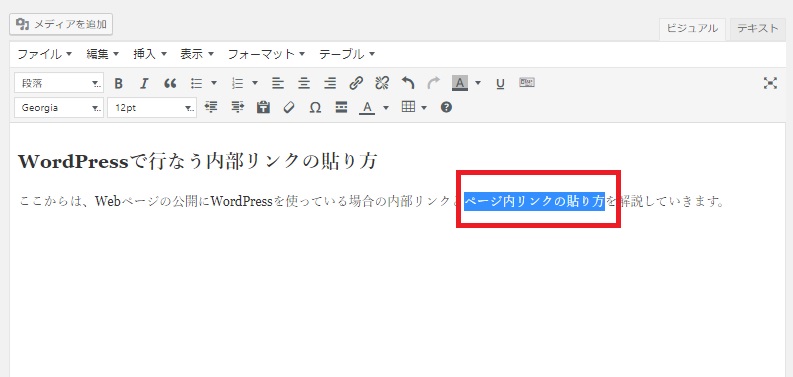Click the メディアを追加 button
The height and width of the screenshot is (377, 793).
pyautogui.click(x=61, y=25)
